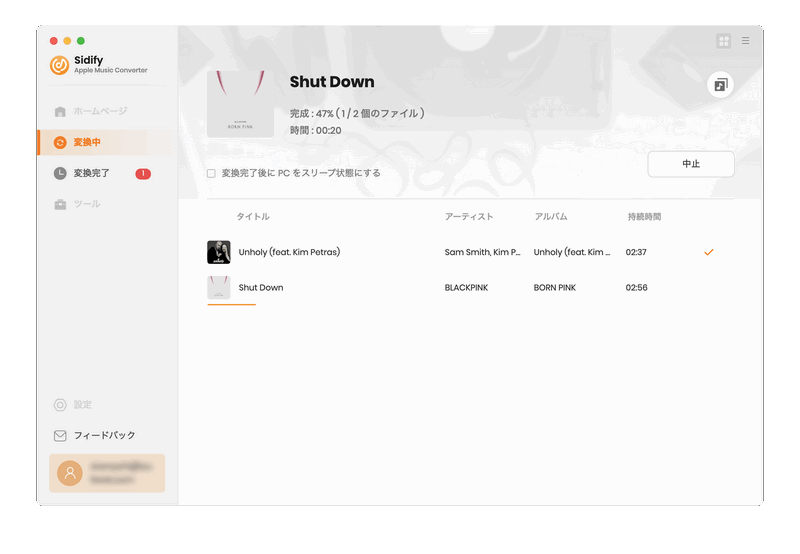The height and width of the screenshot is (554, 800).
Task: Select the Shut Down title in list
Action: pos(261,288)
